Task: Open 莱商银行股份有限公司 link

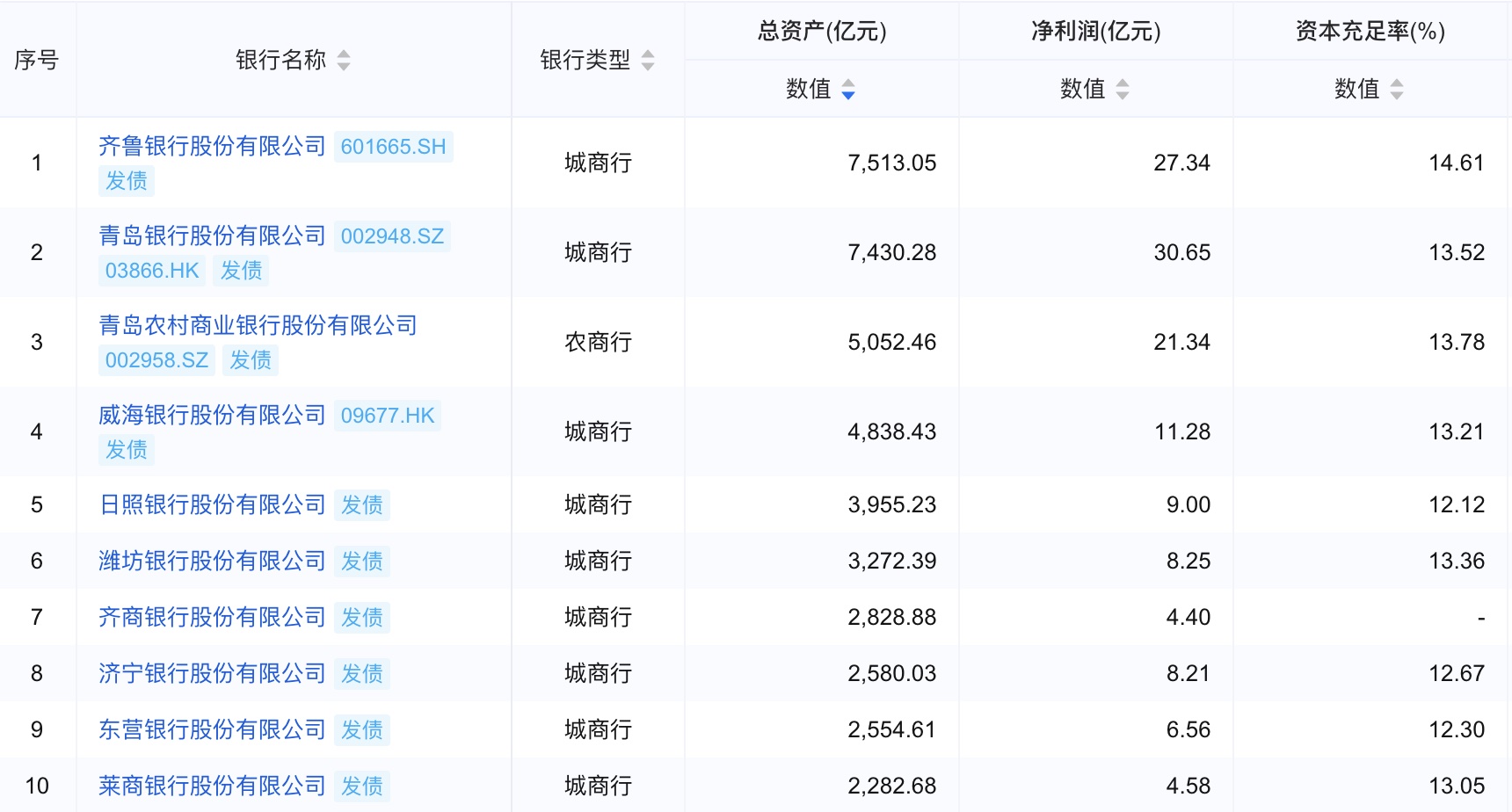Action: point(212,786)
